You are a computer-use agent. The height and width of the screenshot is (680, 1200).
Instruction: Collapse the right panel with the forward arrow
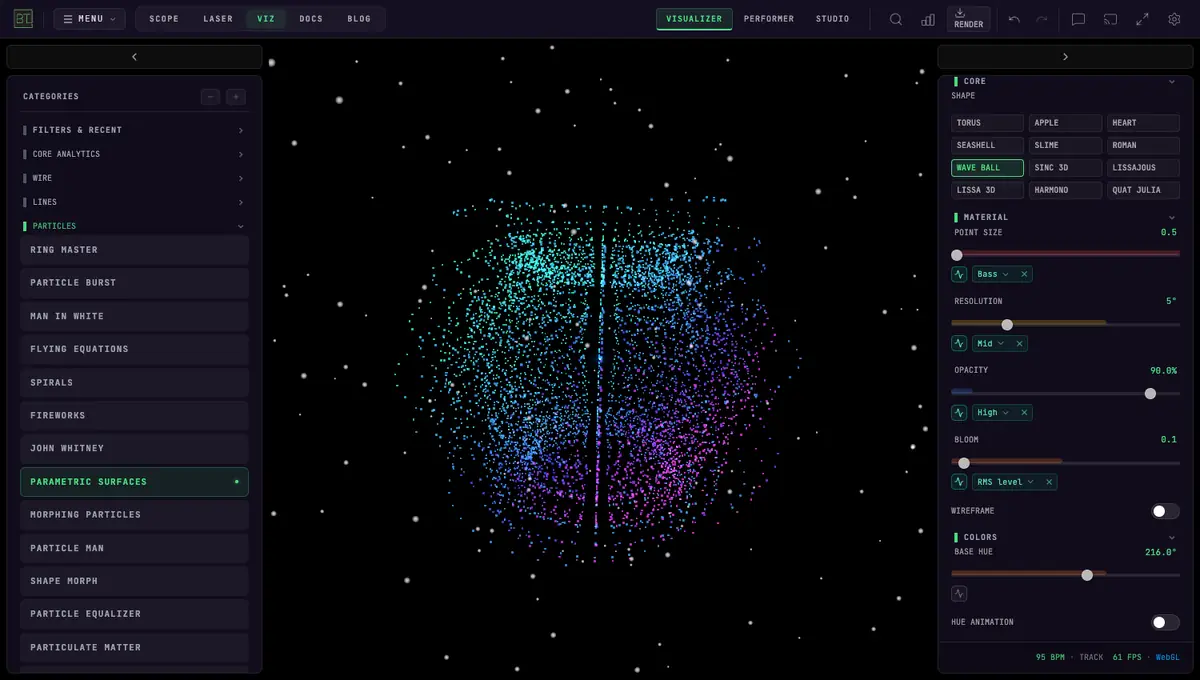point(1065,57)
